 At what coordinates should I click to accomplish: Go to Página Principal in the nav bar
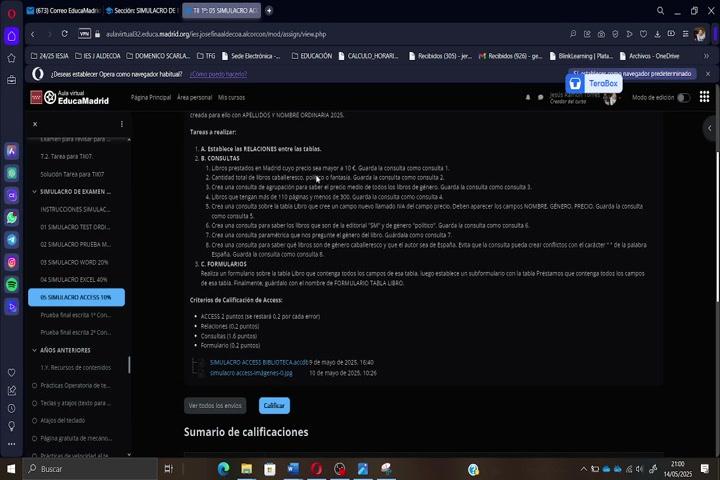tap(151, 97)
